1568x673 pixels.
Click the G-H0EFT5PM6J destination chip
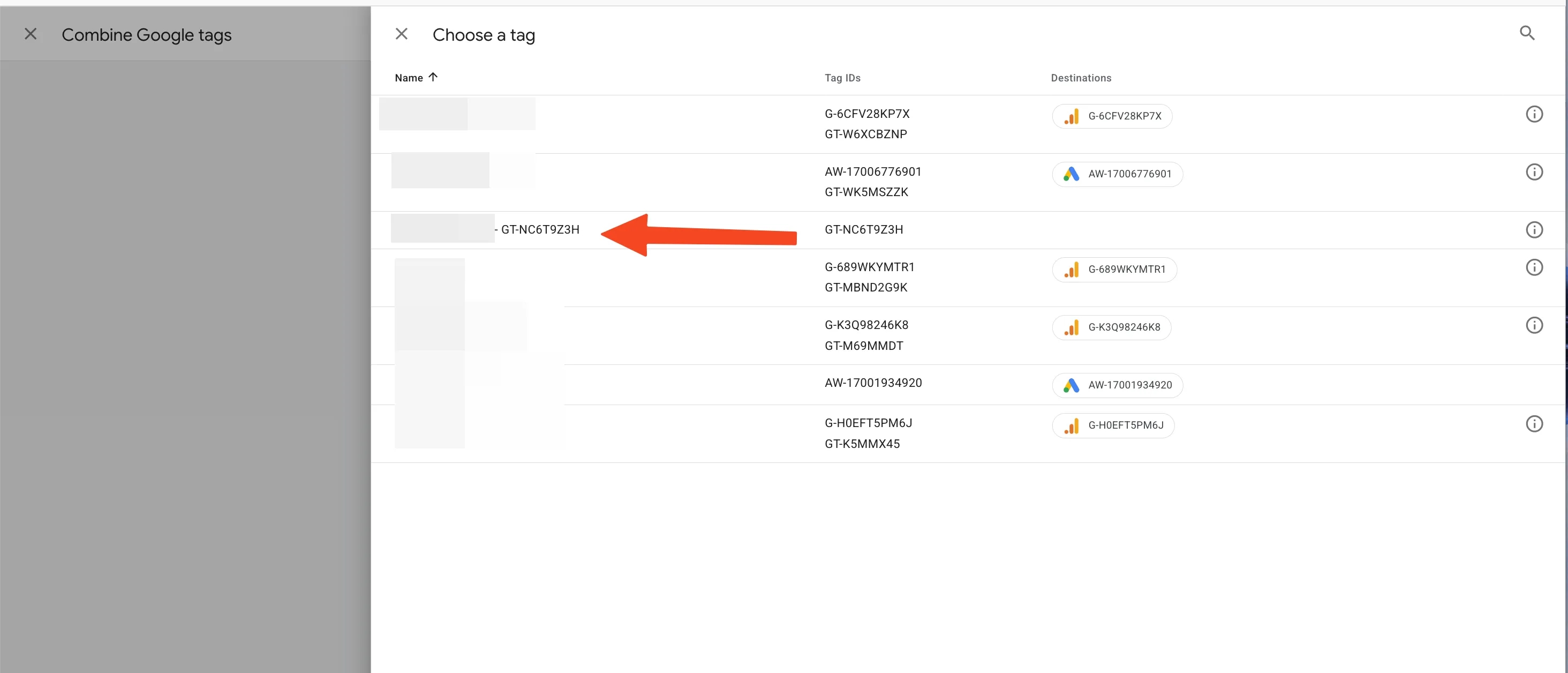pos(1113,426)
